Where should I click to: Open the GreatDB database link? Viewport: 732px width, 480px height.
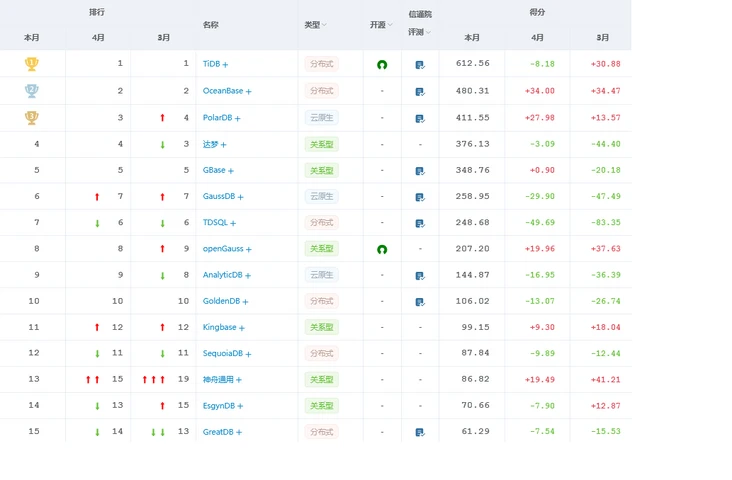pos(218,432)
